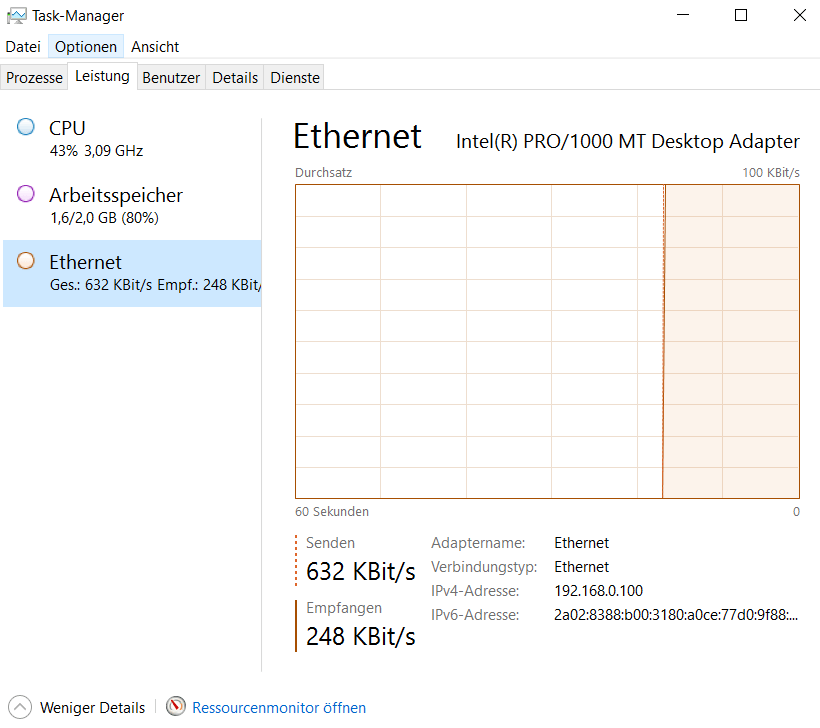This screenshot has width=820, height=728.
Task: Maximize the Task-Manager window
Action: coord(741,16)
